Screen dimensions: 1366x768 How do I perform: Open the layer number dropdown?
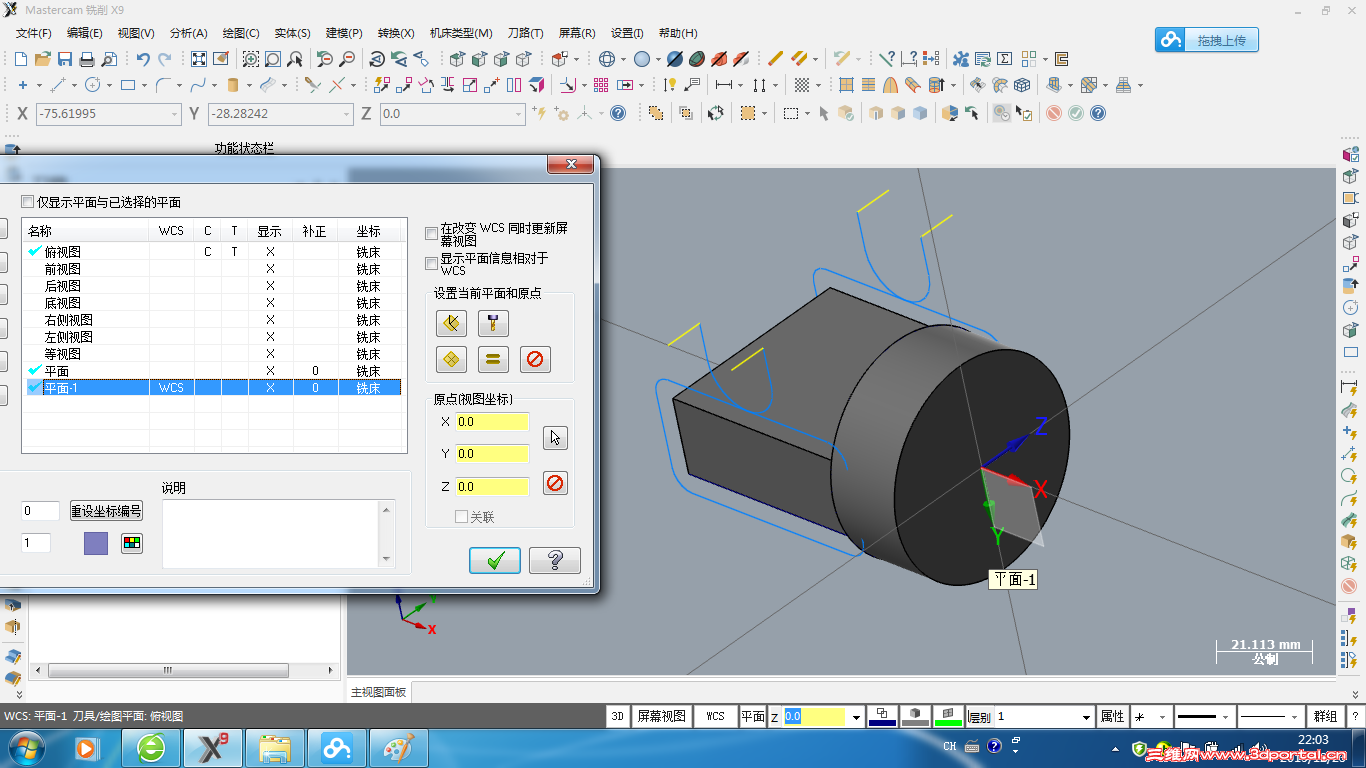pyautogui.click(x=1087, y=717)
